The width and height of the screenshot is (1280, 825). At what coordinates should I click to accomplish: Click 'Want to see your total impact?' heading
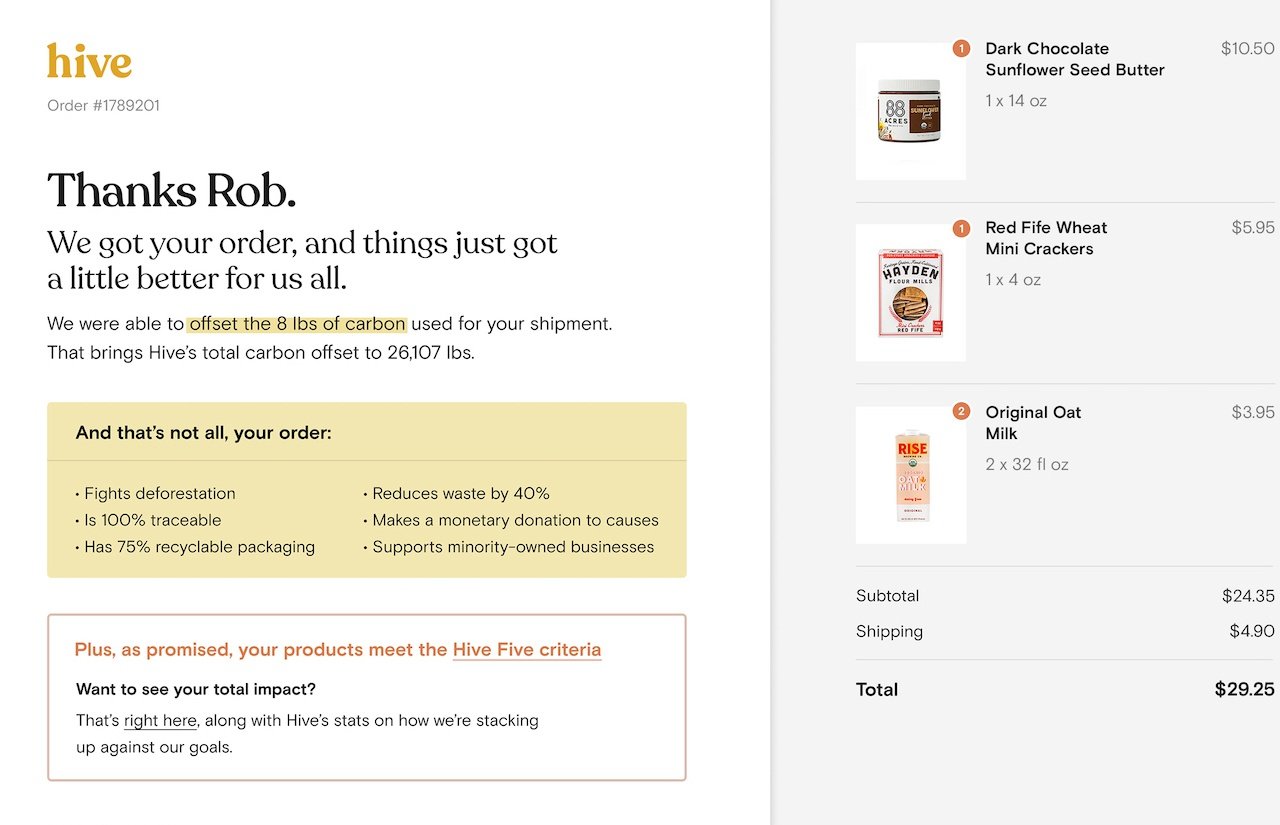(x=196, y=689)
